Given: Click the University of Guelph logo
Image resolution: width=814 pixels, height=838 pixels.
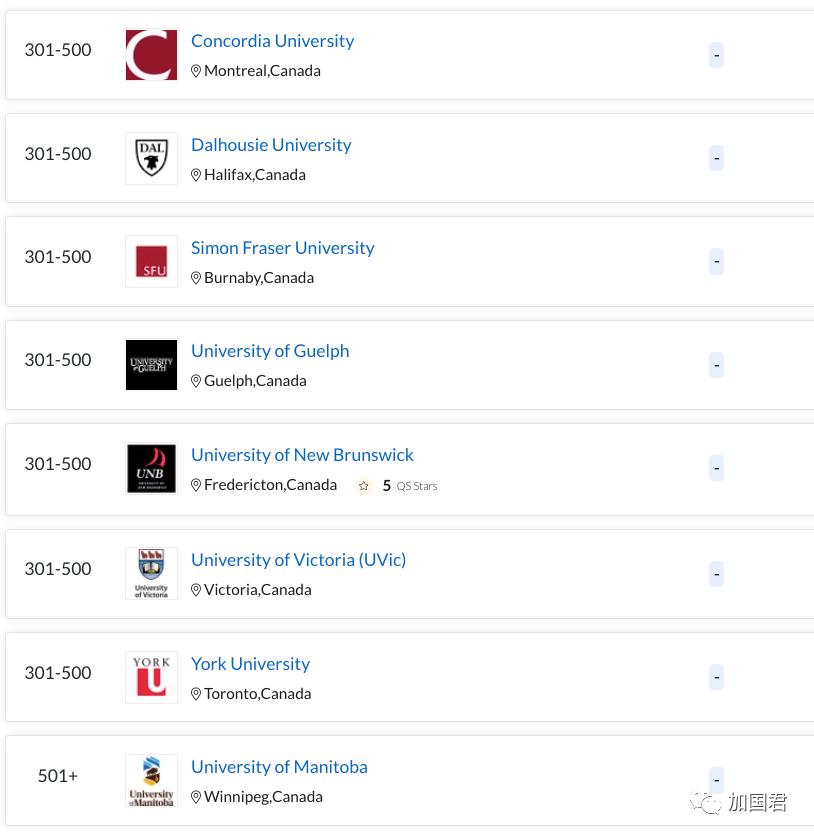Looking at the screenshot, I should tap(151, 365).
